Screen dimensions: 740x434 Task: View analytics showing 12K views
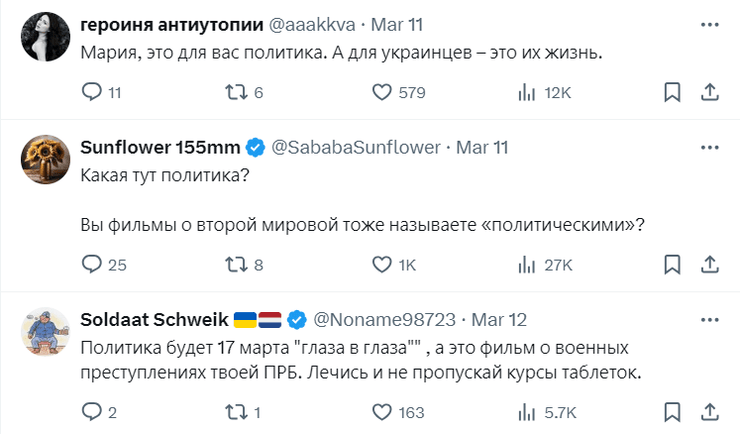[526, 93]
